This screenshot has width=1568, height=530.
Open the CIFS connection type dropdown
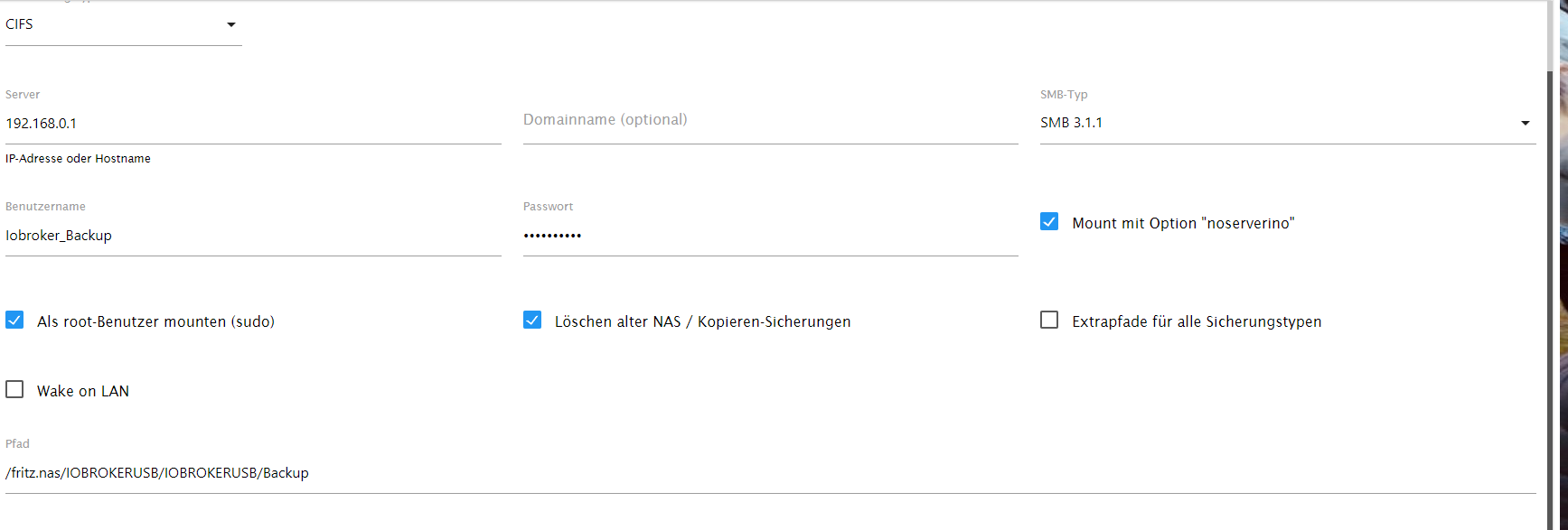tap(123, 24)
